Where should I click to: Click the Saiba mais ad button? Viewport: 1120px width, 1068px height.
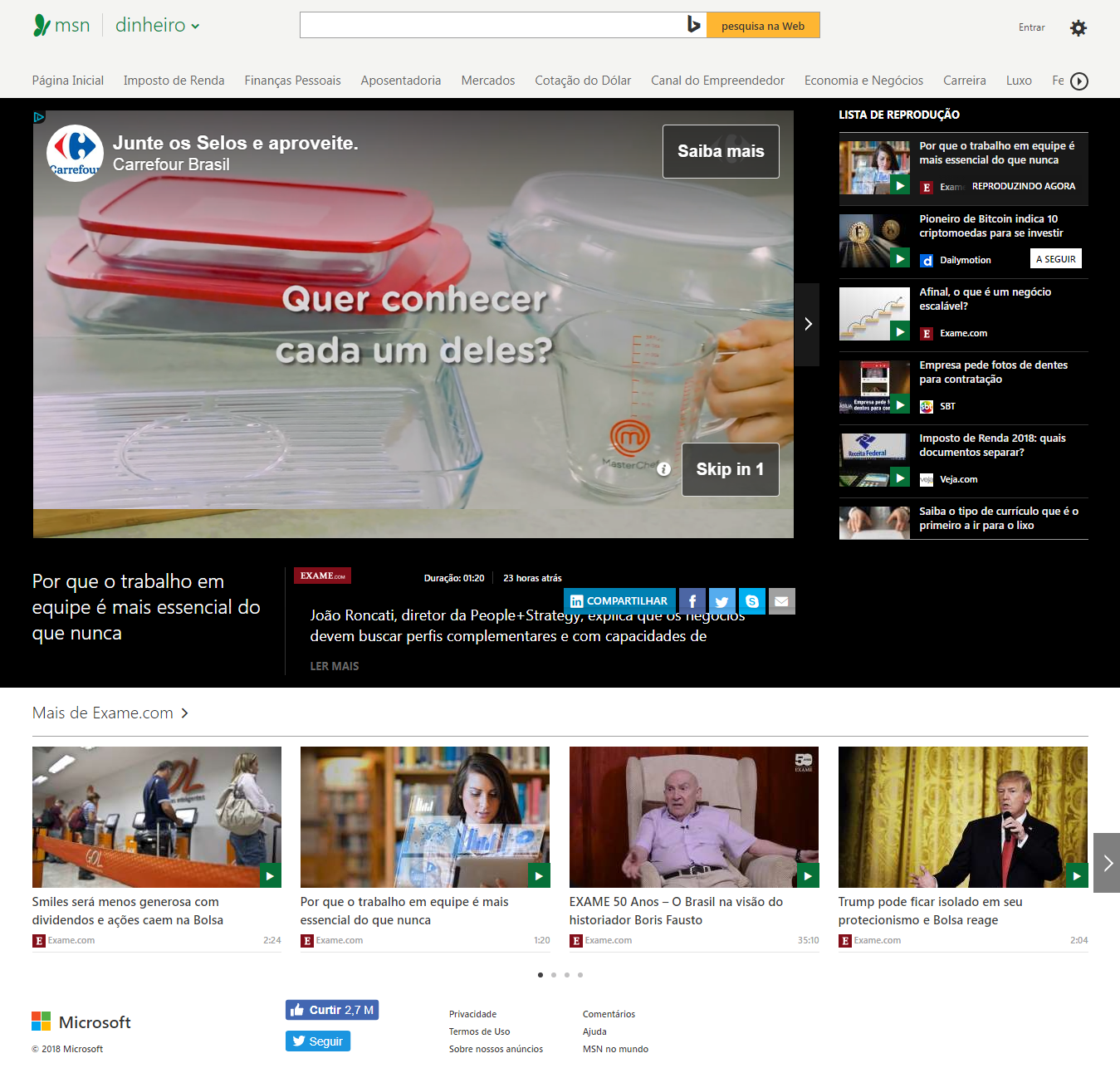click(x=721, y=151)
